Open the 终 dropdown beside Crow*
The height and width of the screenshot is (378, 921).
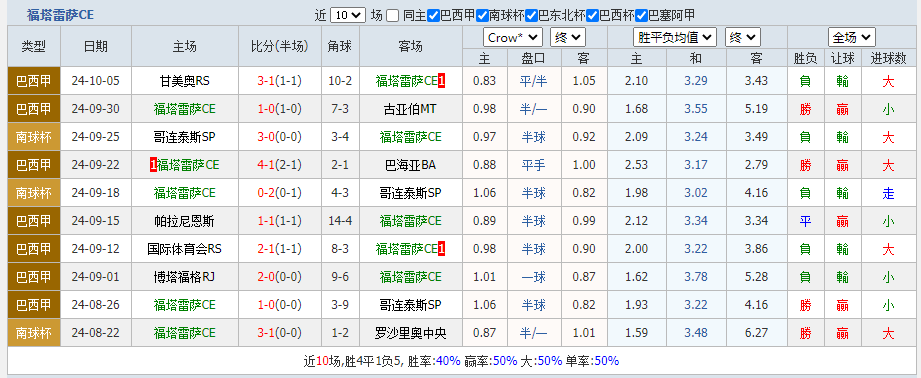tap(567, 38)
